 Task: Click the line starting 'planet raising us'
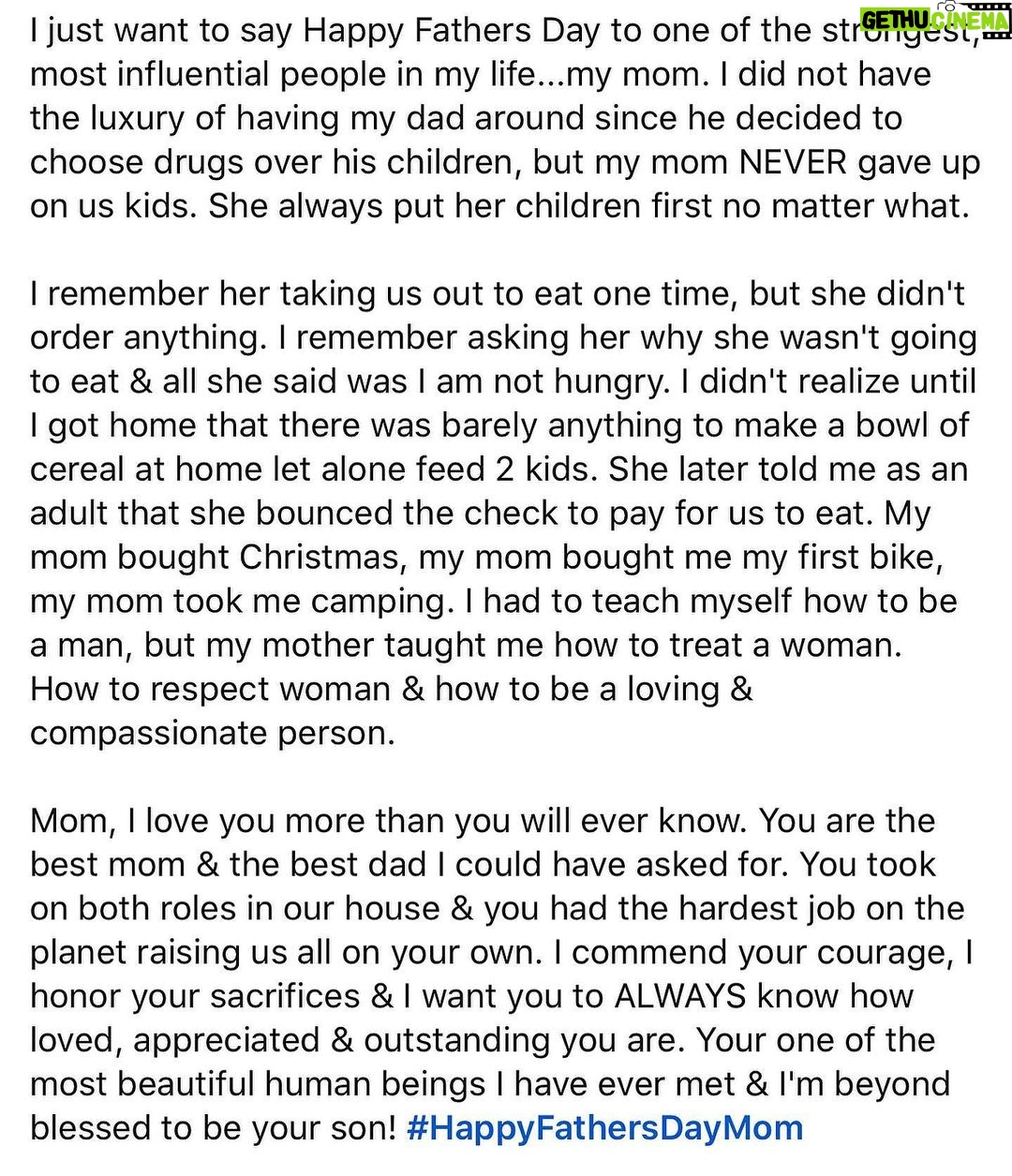502,951
